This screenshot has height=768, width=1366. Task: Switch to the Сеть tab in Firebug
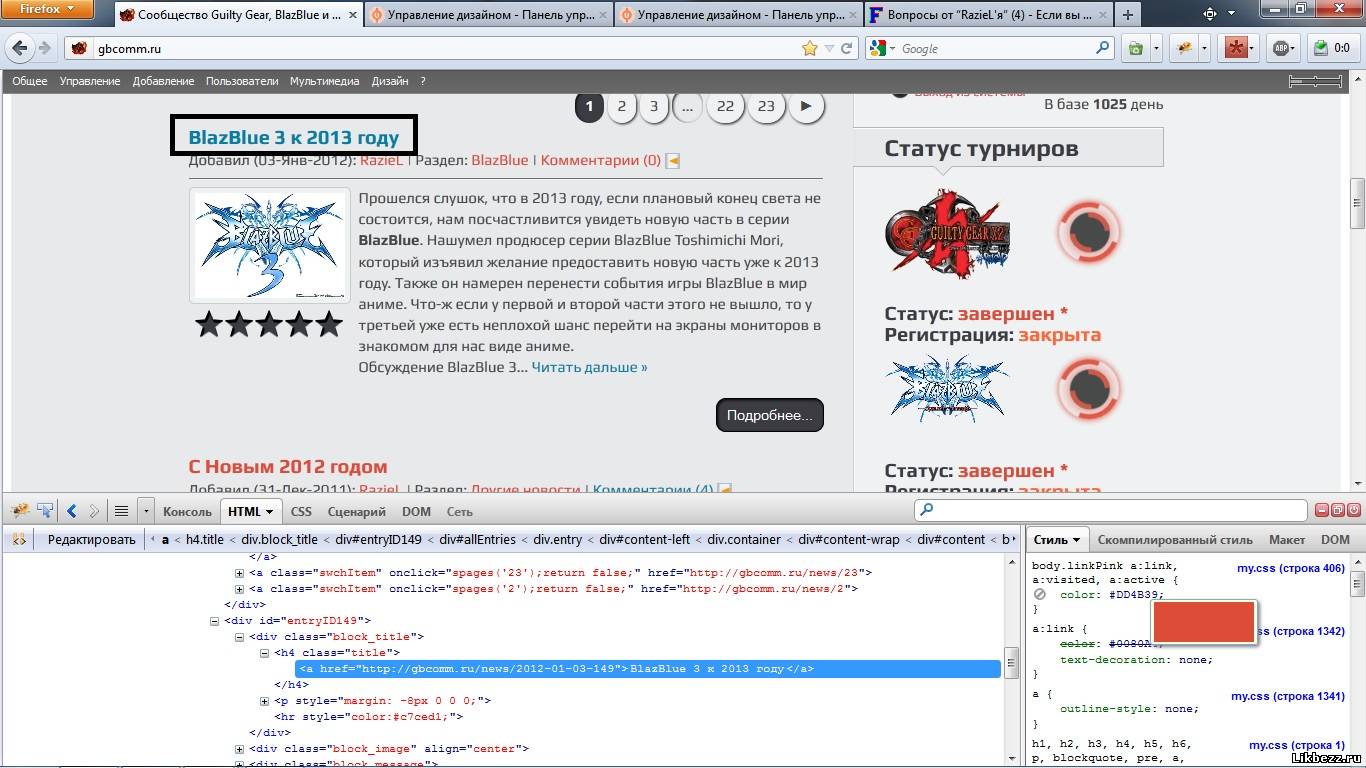[460, 511]
